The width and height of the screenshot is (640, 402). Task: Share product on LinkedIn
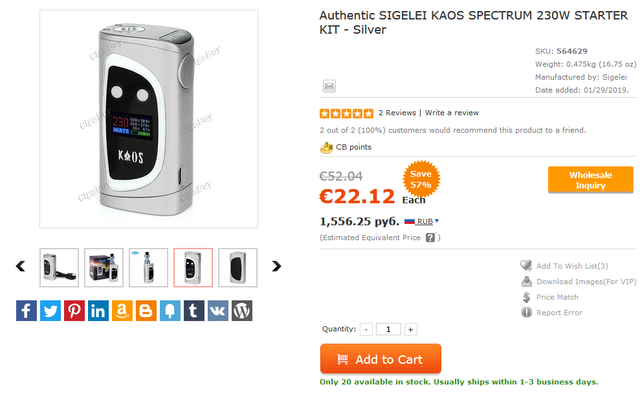[98, 311]
